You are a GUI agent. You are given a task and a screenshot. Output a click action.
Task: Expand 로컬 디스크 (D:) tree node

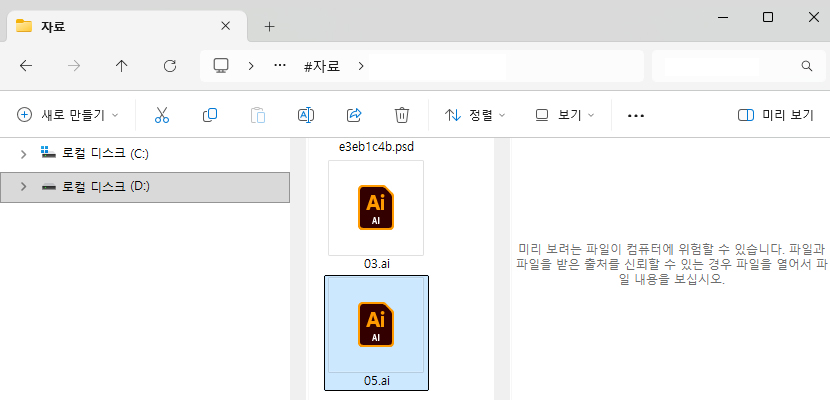(x=23, y=186)
